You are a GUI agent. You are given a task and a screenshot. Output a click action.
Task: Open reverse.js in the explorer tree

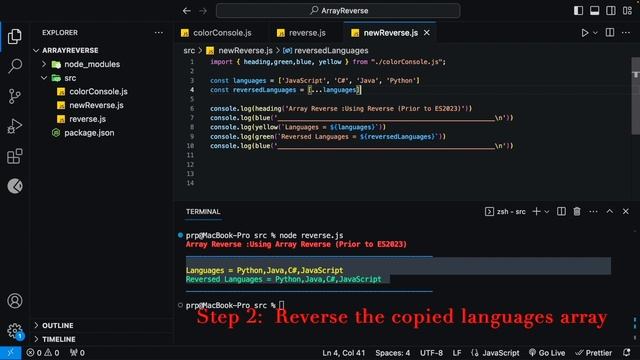tap(102, 119)
